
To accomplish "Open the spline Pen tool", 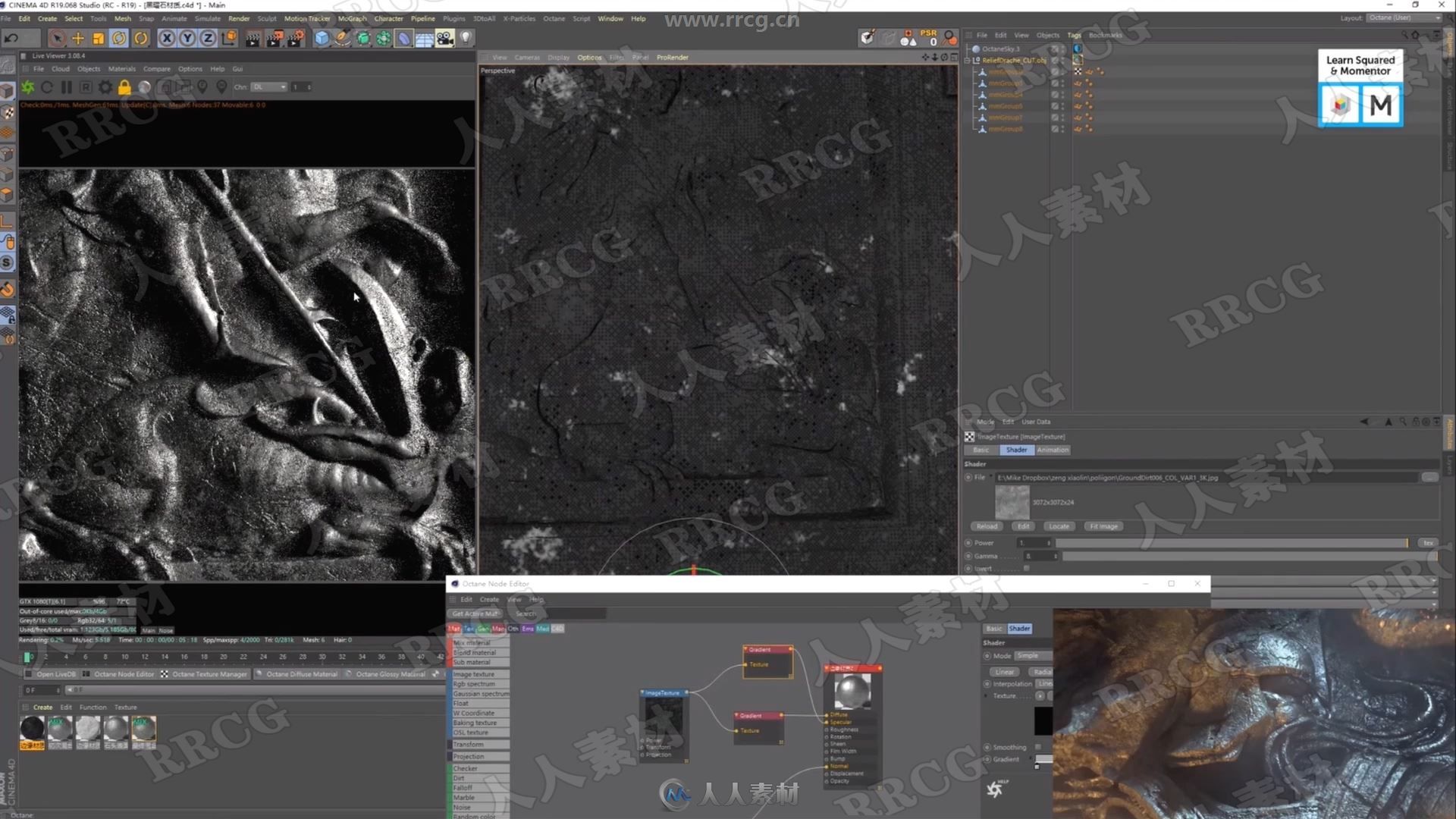I will tap(343, 38).
